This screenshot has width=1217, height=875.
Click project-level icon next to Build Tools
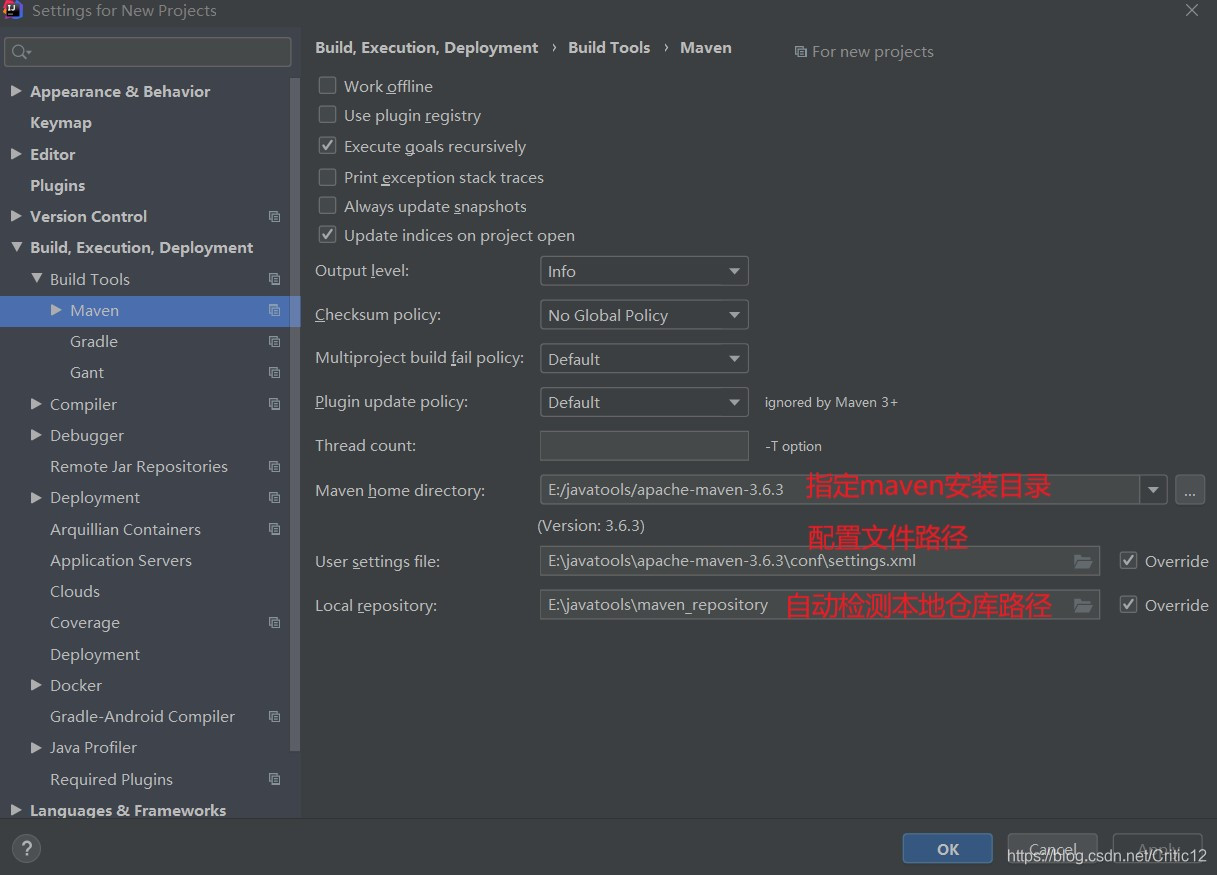(274, 280)
